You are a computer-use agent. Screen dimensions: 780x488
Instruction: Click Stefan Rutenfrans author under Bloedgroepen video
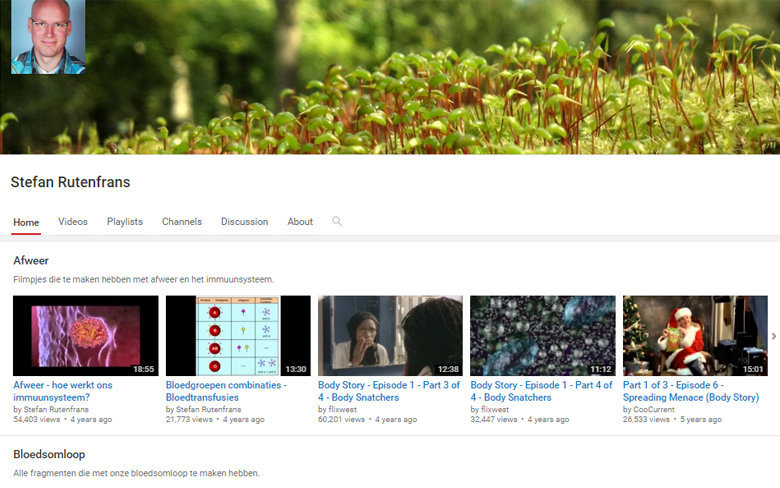pos(208,409)
